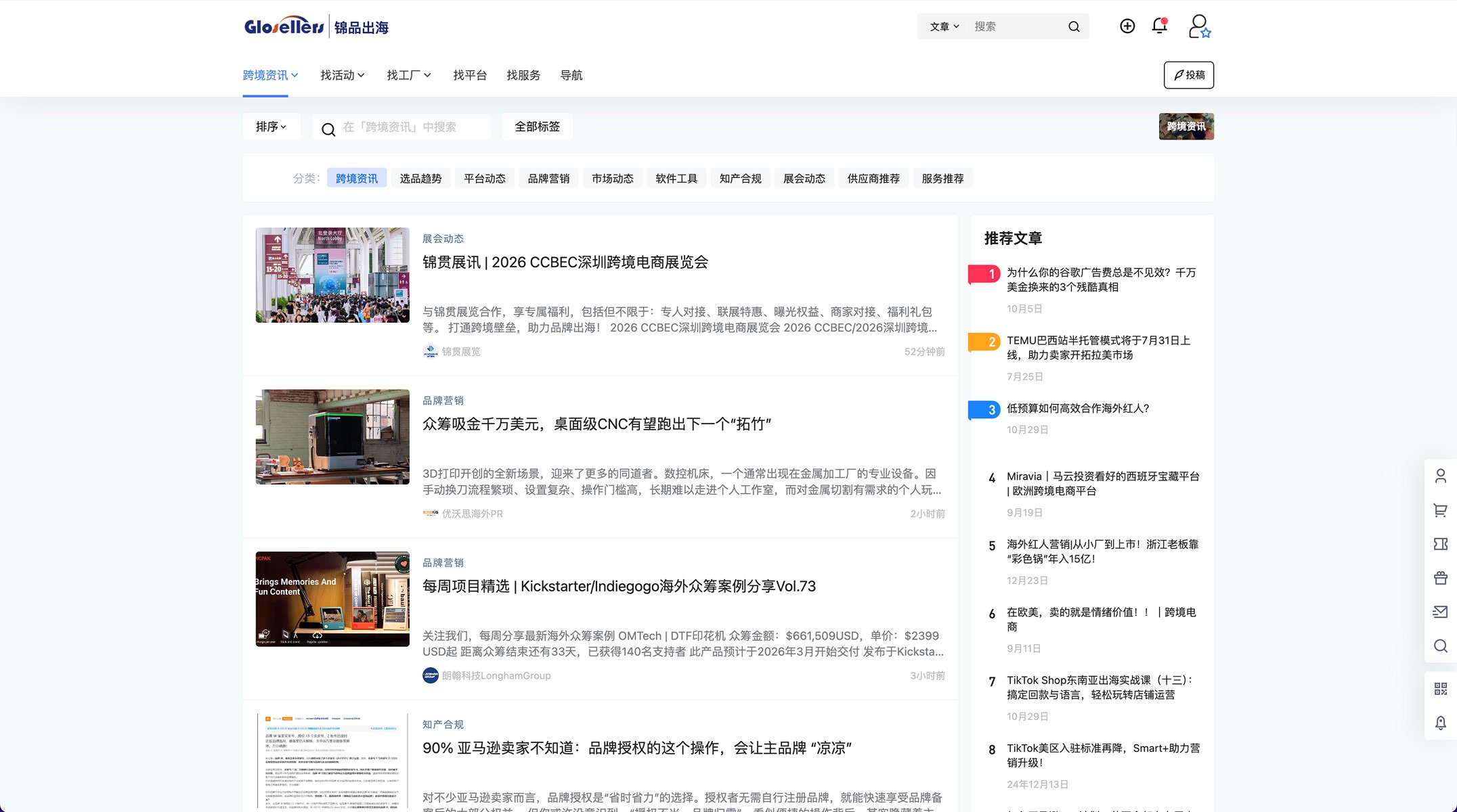This screenshot has height=812, width=1457.
Task: Open recommended article 低预算如何高效合作海外红人
Action: pos(1078,409)
